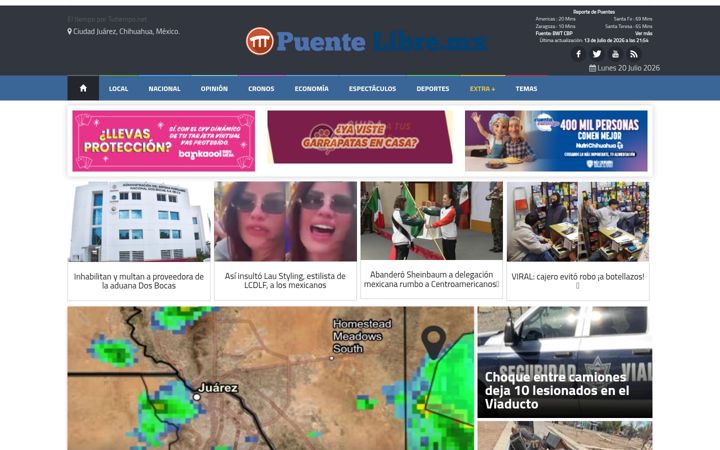Click the 'Última actualización' timestamp
Viewport: 720px width, 450px height.
[x=594, y=40]
